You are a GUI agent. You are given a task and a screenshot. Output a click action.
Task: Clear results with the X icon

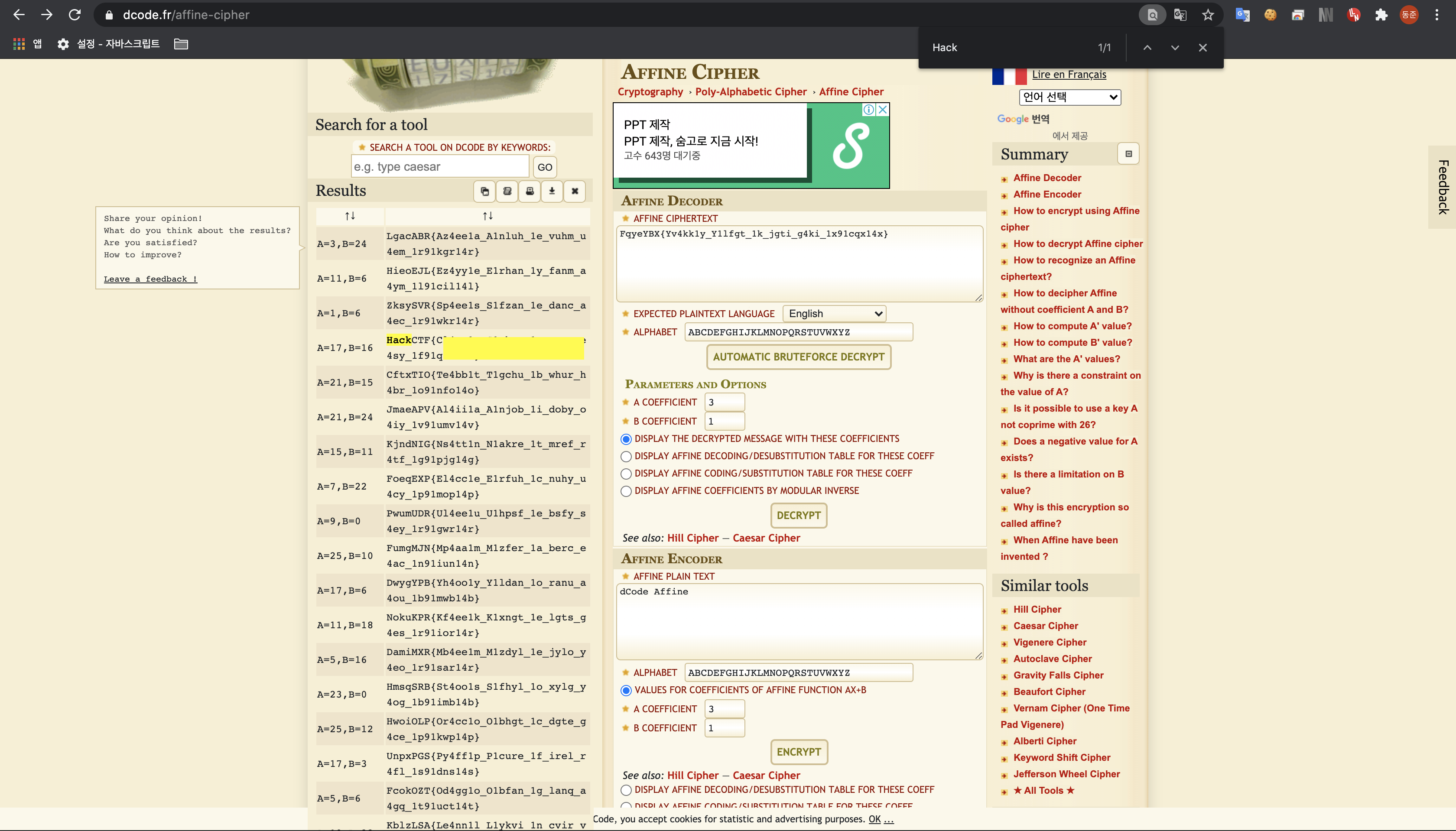tap(575, 191)
